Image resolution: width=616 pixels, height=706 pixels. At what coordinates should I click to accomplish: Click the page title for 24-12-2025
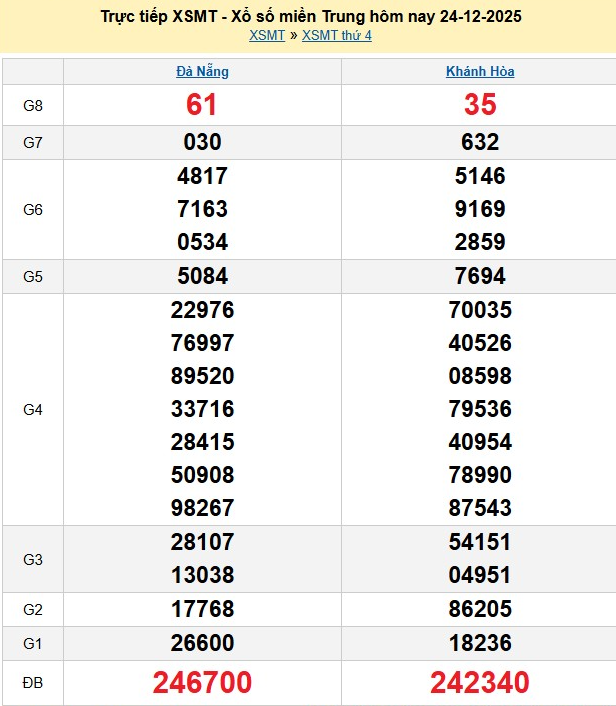(x=311, y=16)
